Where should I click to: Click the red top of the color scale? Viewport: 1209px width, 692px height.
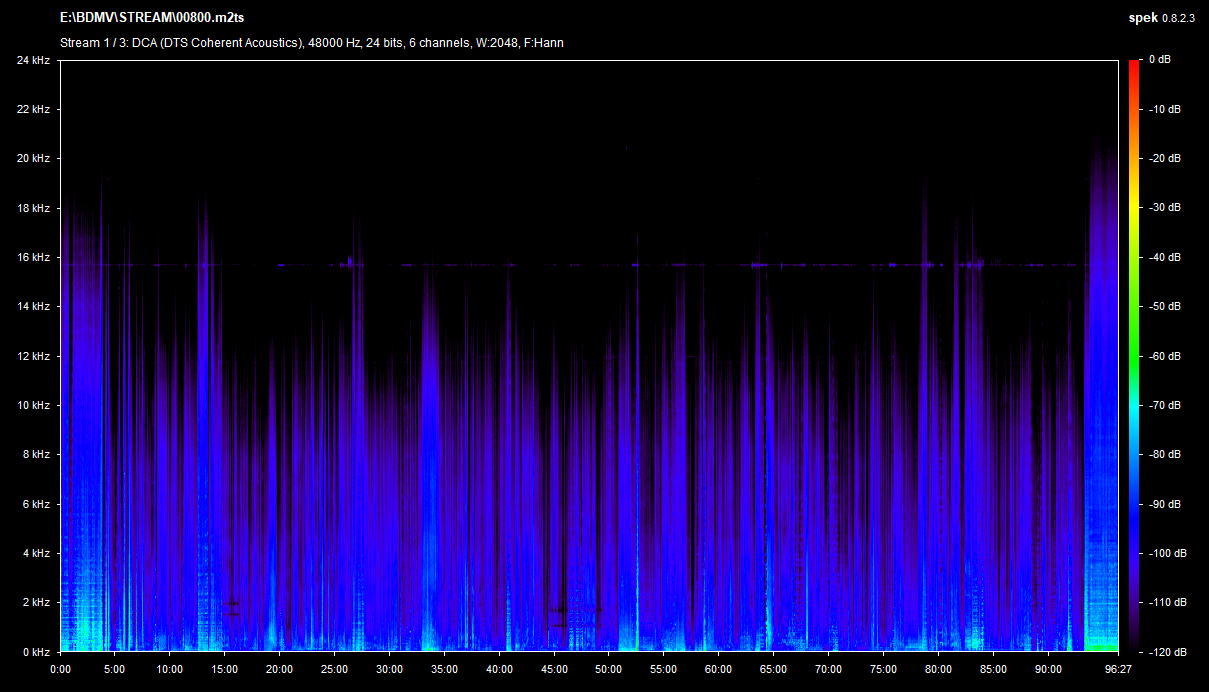coord(1133,65)
